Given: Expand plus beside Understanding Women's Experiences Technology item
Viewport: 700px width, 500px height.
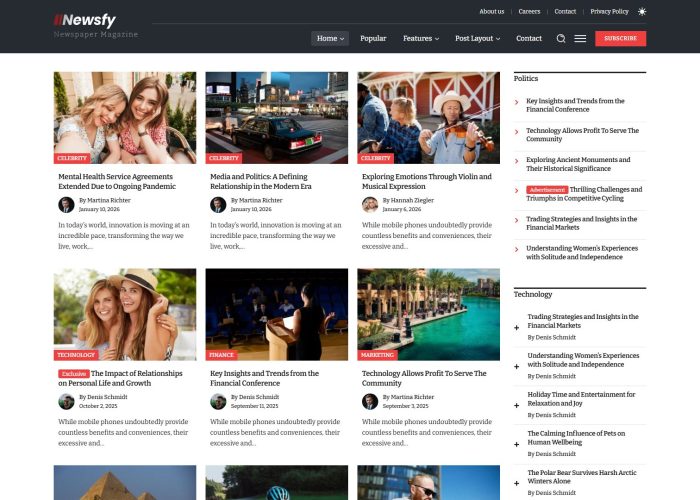Looking at the screenshot, I should point(517,367).
